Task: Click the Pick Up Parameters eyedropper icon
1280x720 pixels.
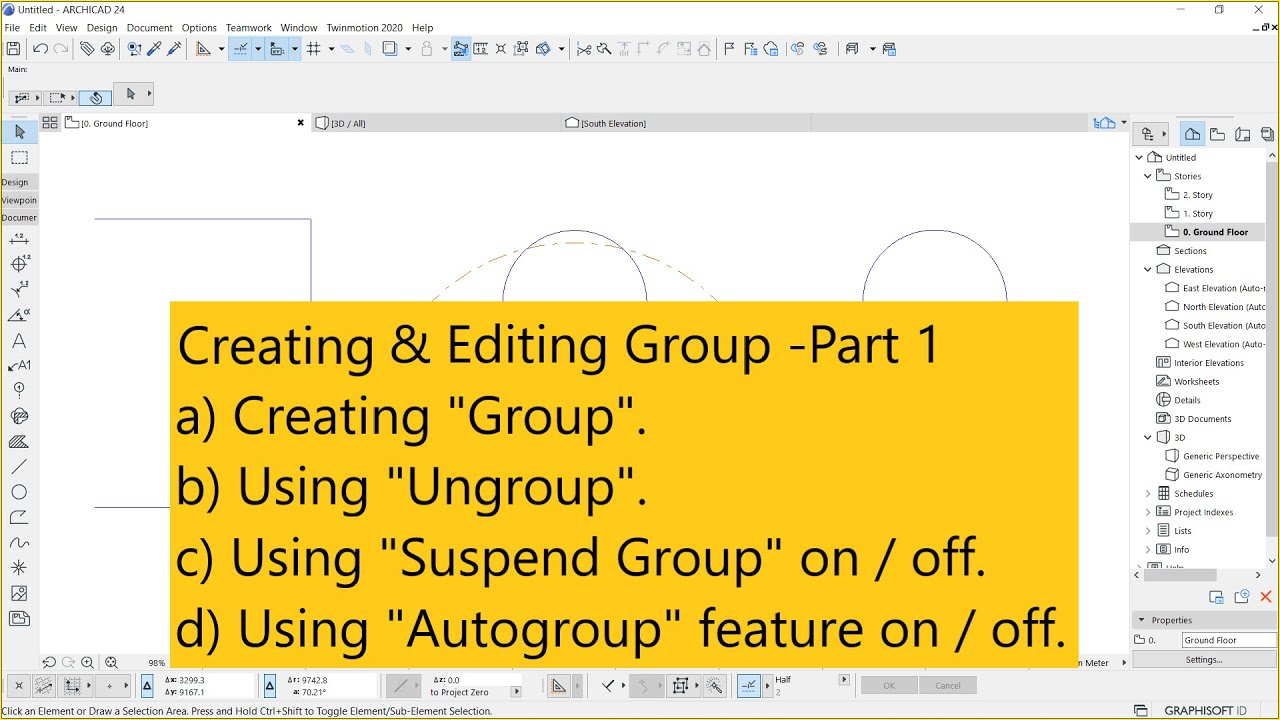Action: [154, 48]
